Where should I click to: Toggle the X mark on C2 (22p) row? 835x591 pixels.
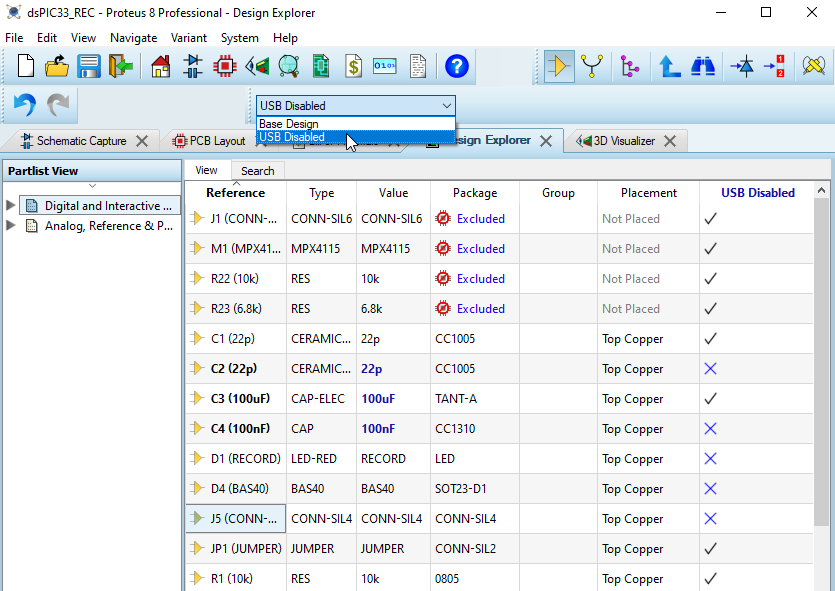(710, 368)
